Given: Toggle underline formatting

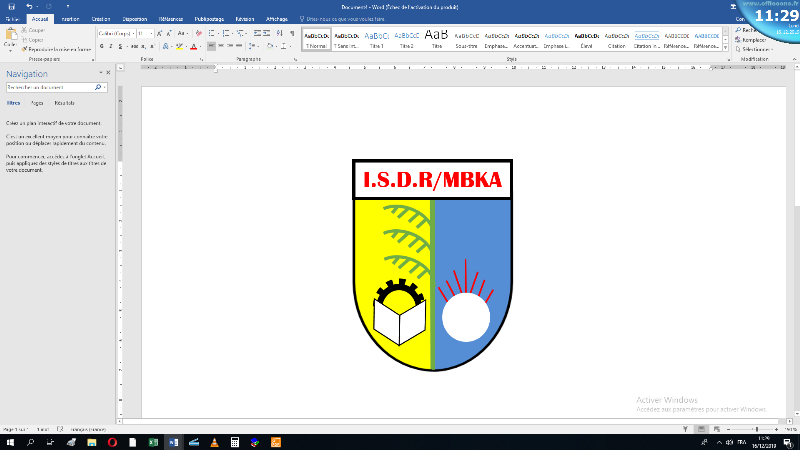Looking at the screenshot, I should [x=119, y=46].
